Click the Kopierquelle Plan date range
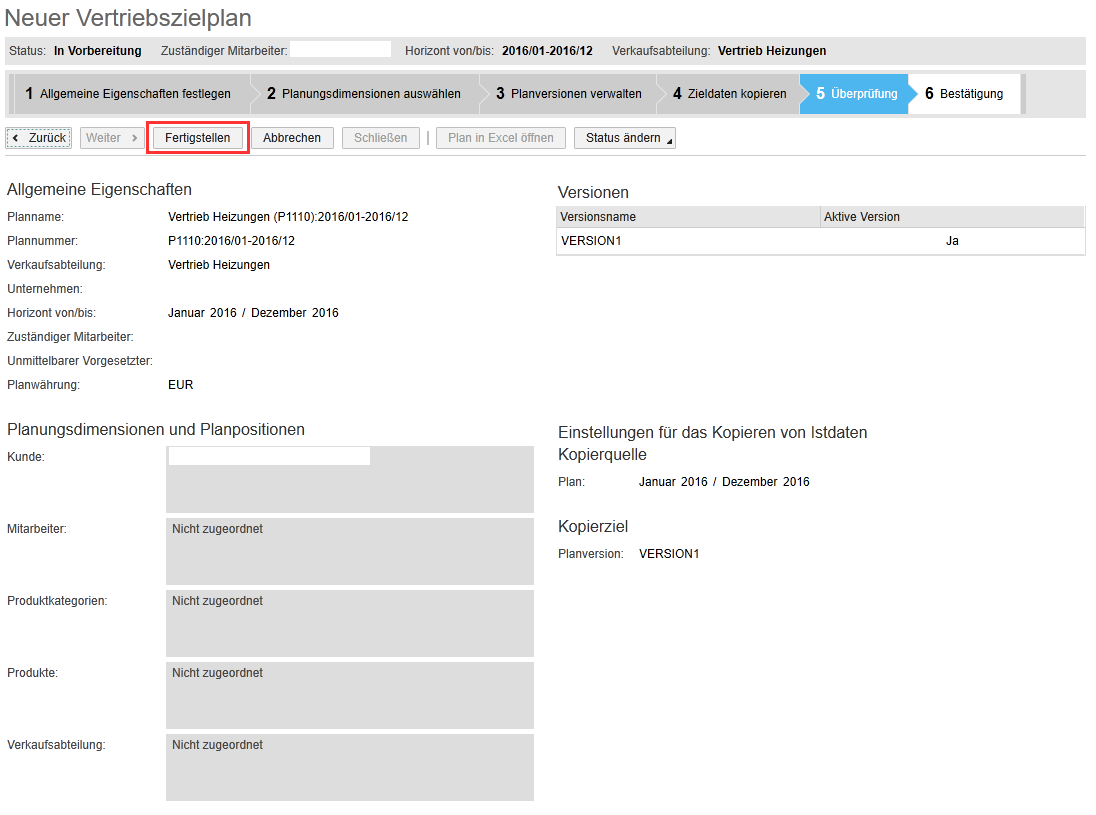This screenshot has width=1096, height=815. click(724, 482)
